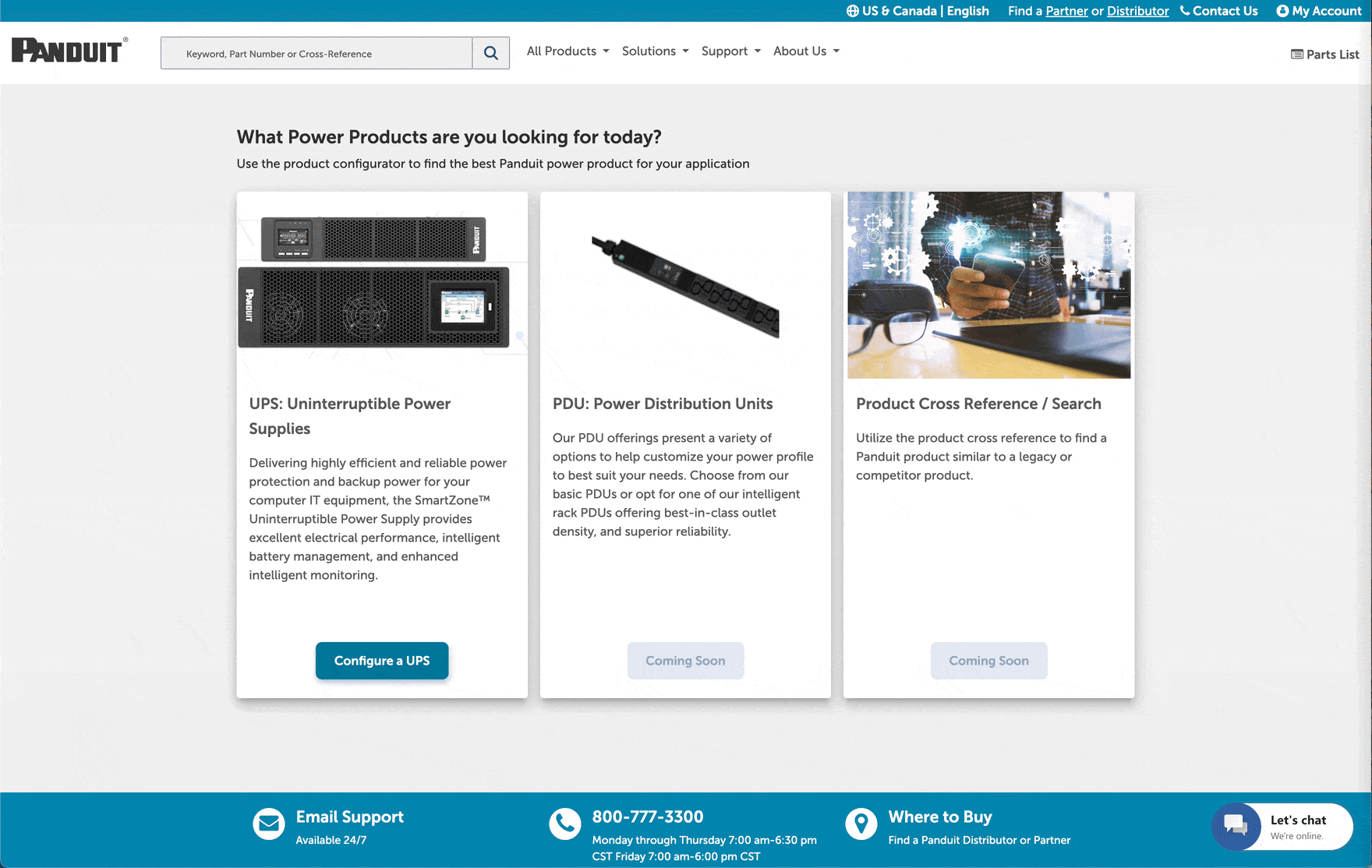Image resolution: width=1372 pixels, height=868 pixels.
Task: Click the Product Cross Reference photo
Action: tap(988, 285)
